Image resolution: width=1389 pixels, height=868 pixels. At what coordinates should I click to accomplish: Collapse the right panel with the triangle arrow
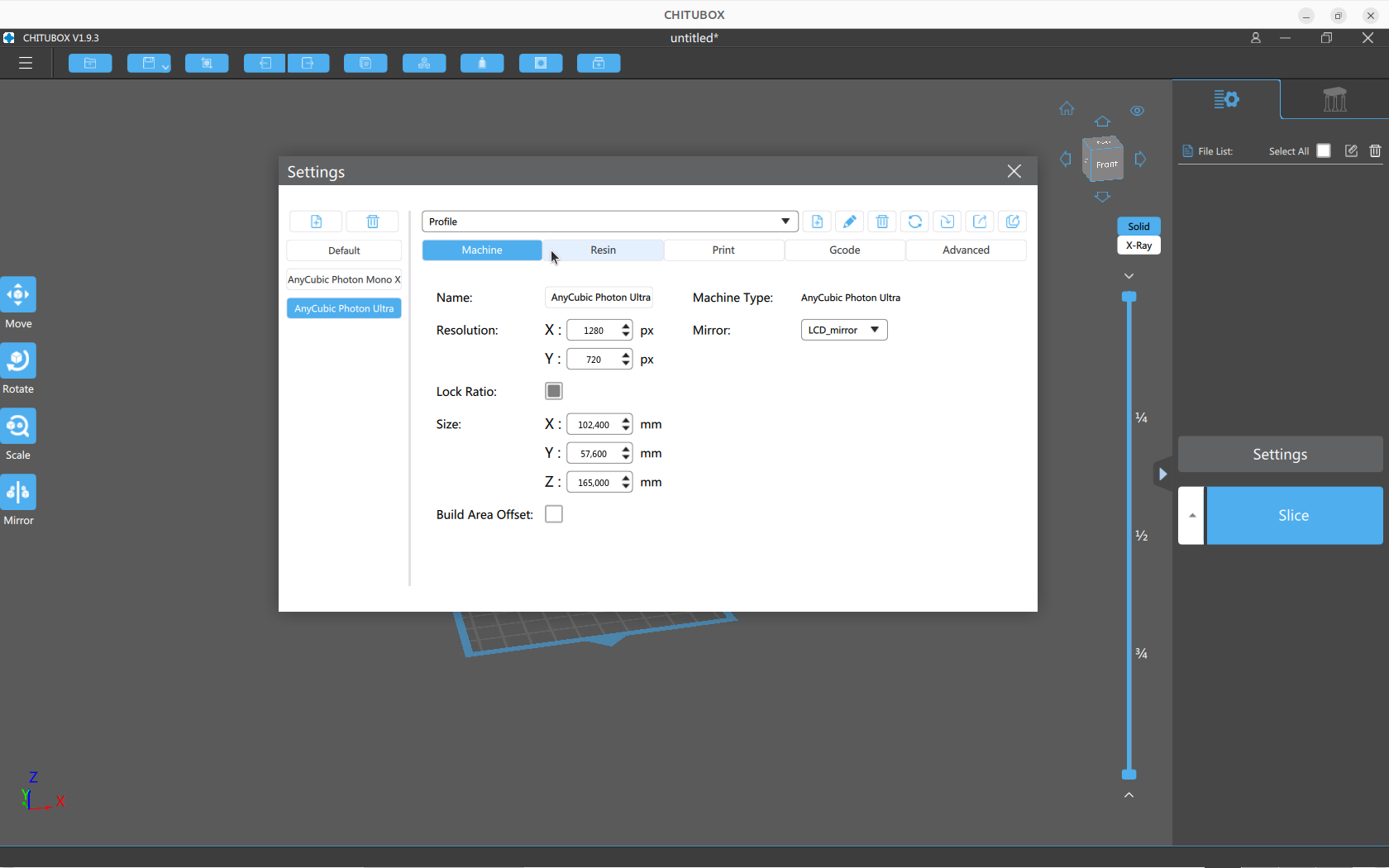tap(1162, 474)
